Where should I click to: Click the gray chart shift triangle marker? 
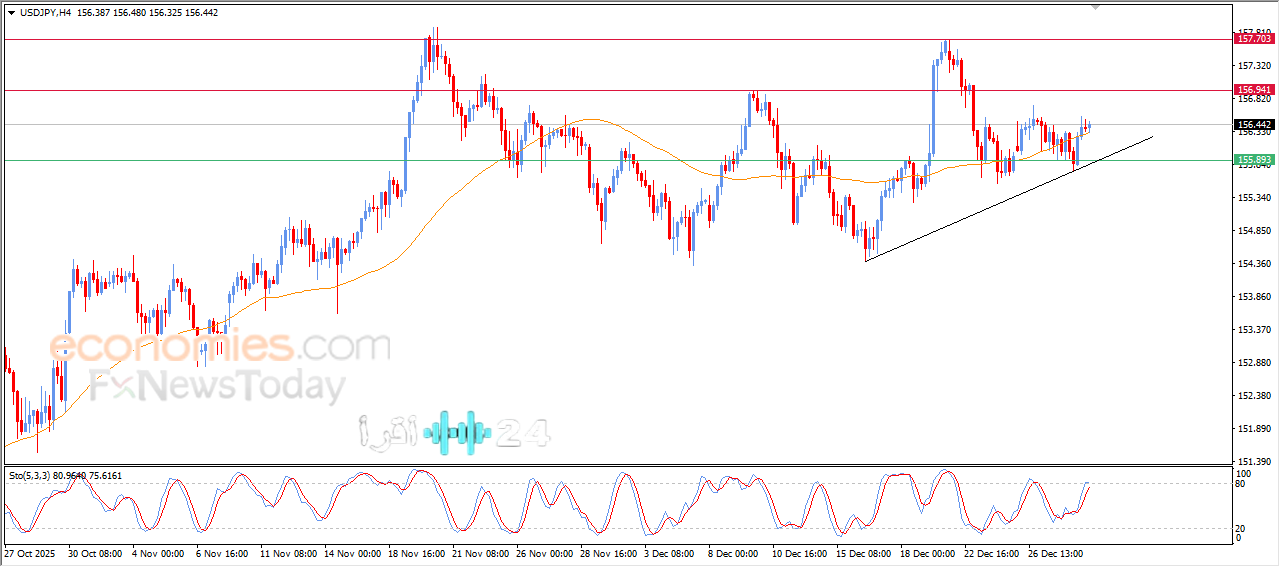click(1097, 7)
